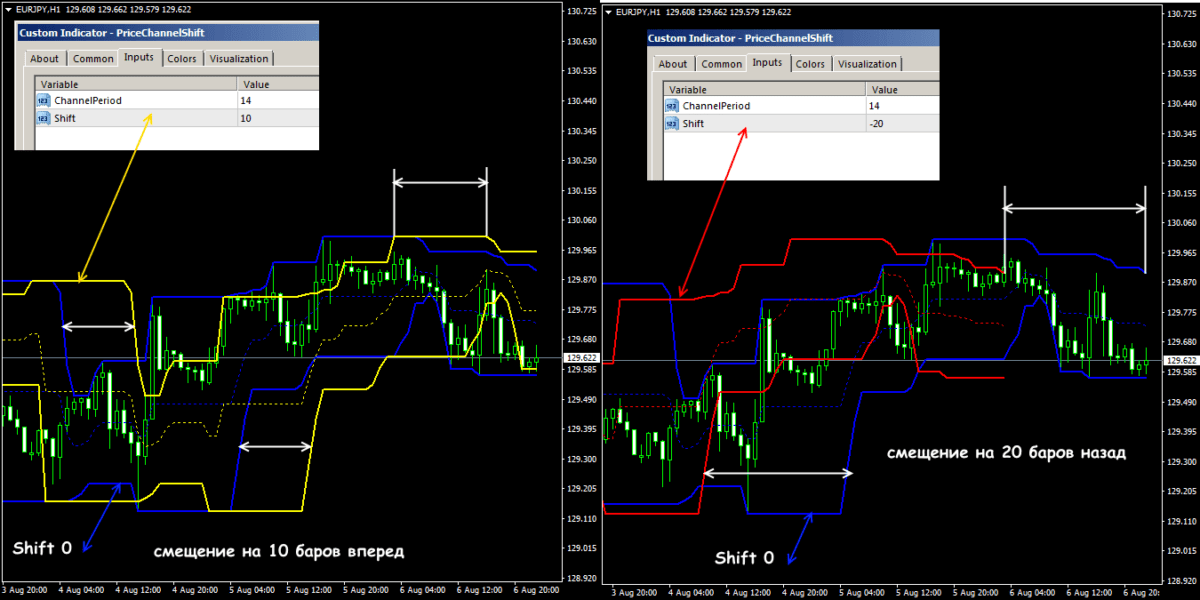Open the About tab in the Shift -20 dialog
This screenshot has height=600, width=1200.
point(672,64)
